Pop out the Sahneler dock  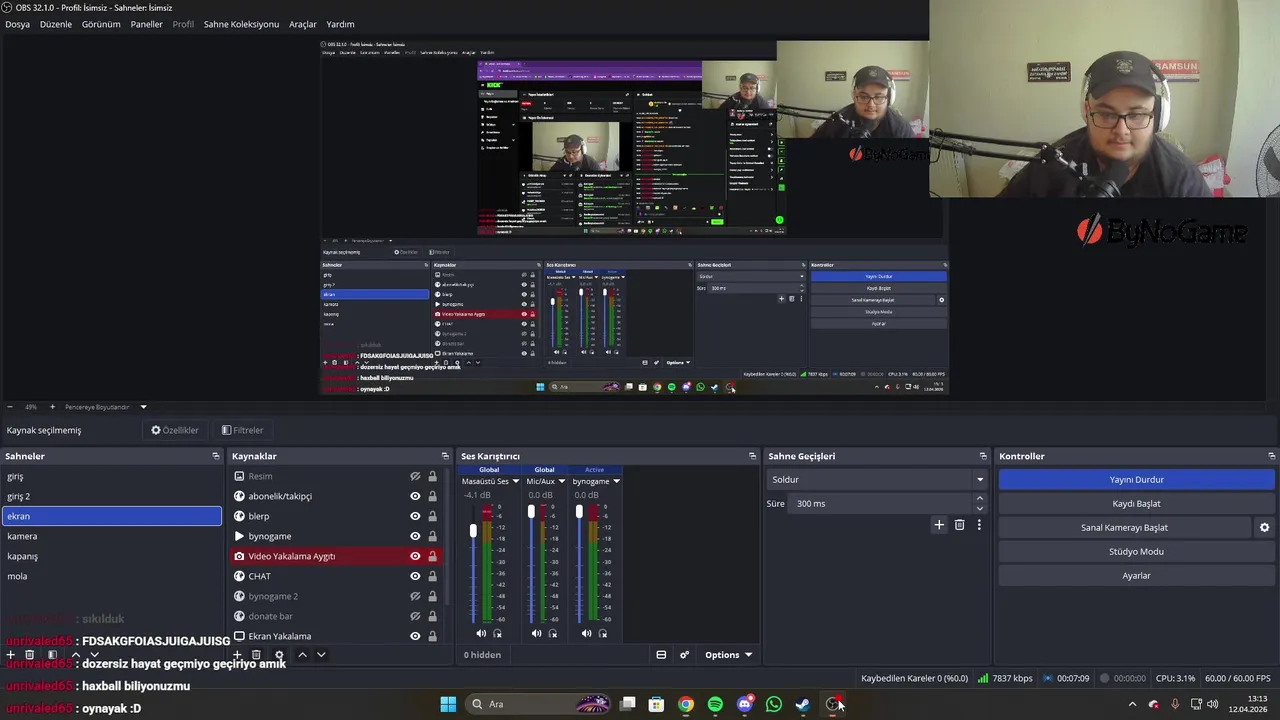215,456
